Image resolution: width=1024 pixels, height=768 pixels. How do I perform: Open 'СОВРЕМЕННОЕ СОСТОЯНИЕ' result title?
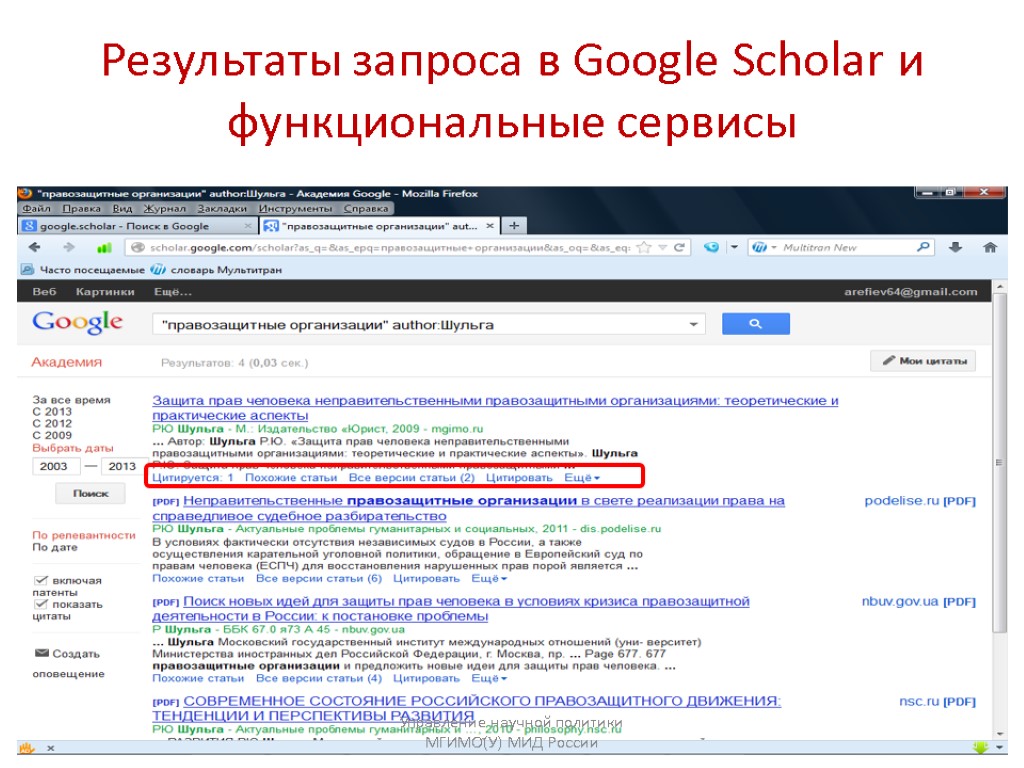(x=466, y=708)
